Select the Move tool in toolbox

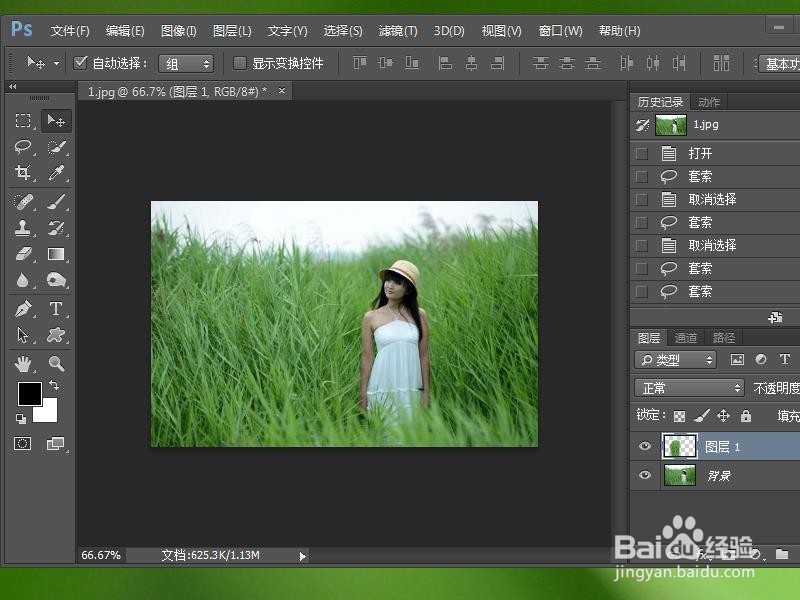point(56,121)
